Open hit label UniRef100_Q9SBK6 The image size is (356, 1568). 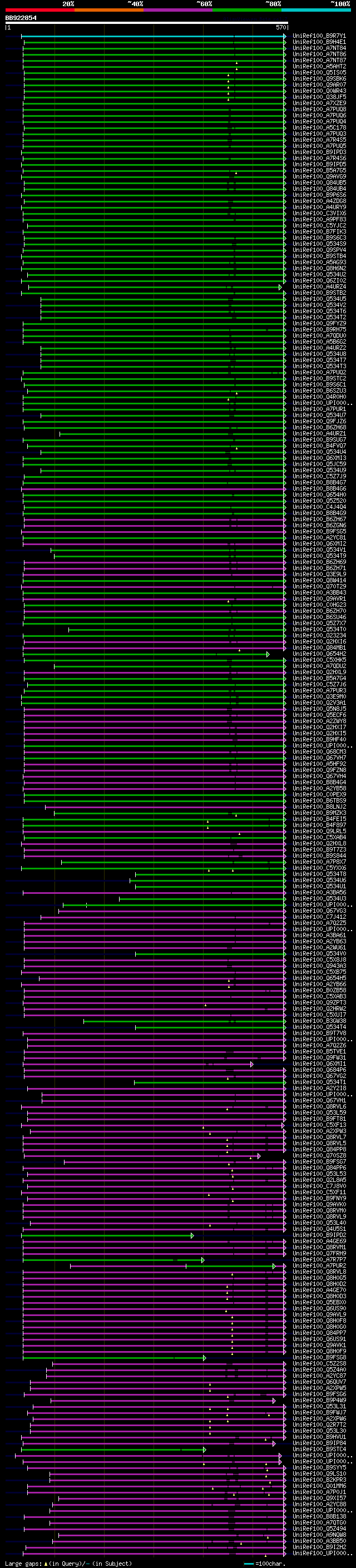point(319,79)
